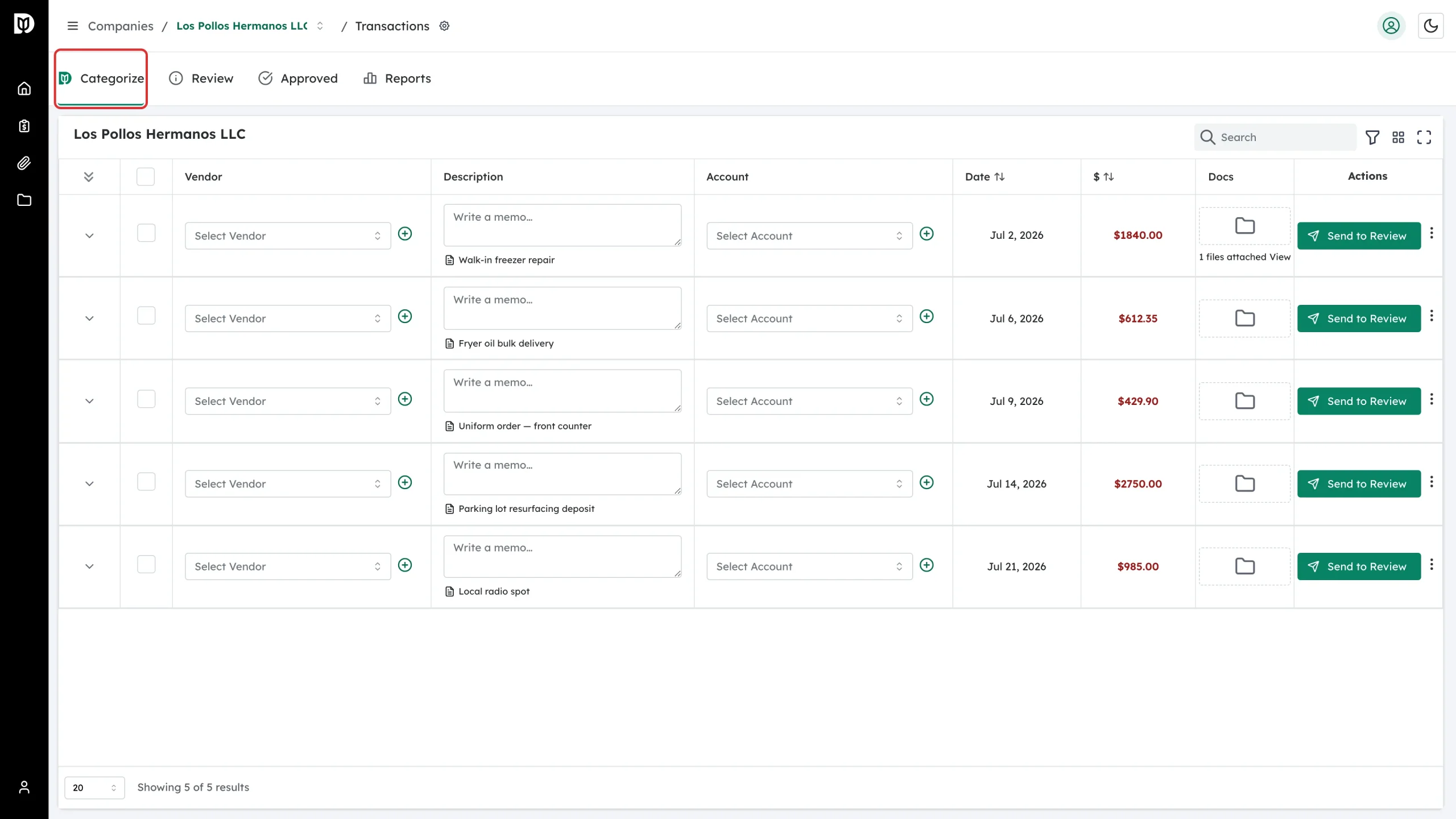Open Companies breadcrumb link
The height and width of the screenshot is (819, 1456).
(121, 26)
